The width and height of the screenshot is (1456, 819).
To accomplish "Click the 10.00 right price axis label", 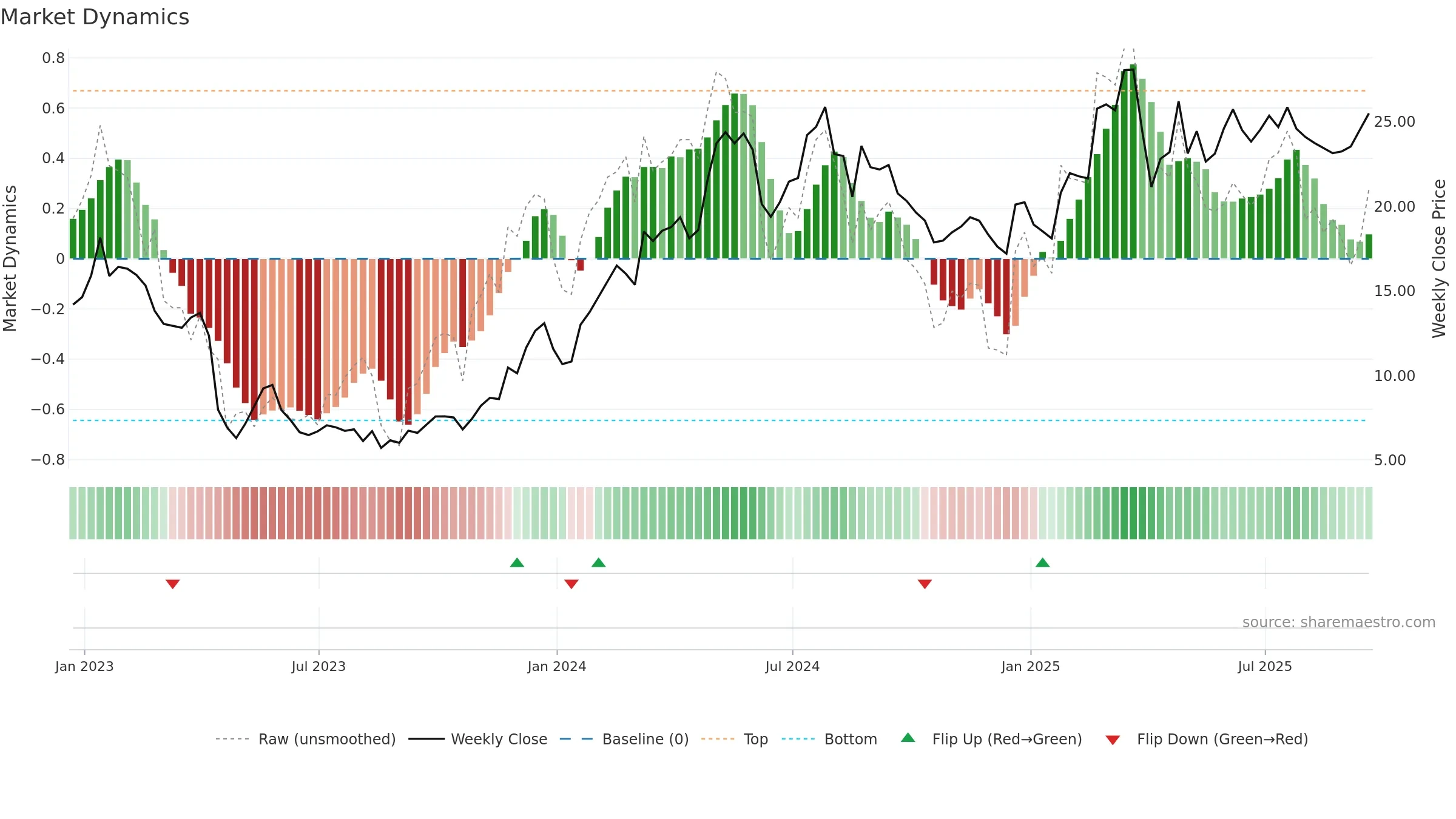I will point(1395,376).
